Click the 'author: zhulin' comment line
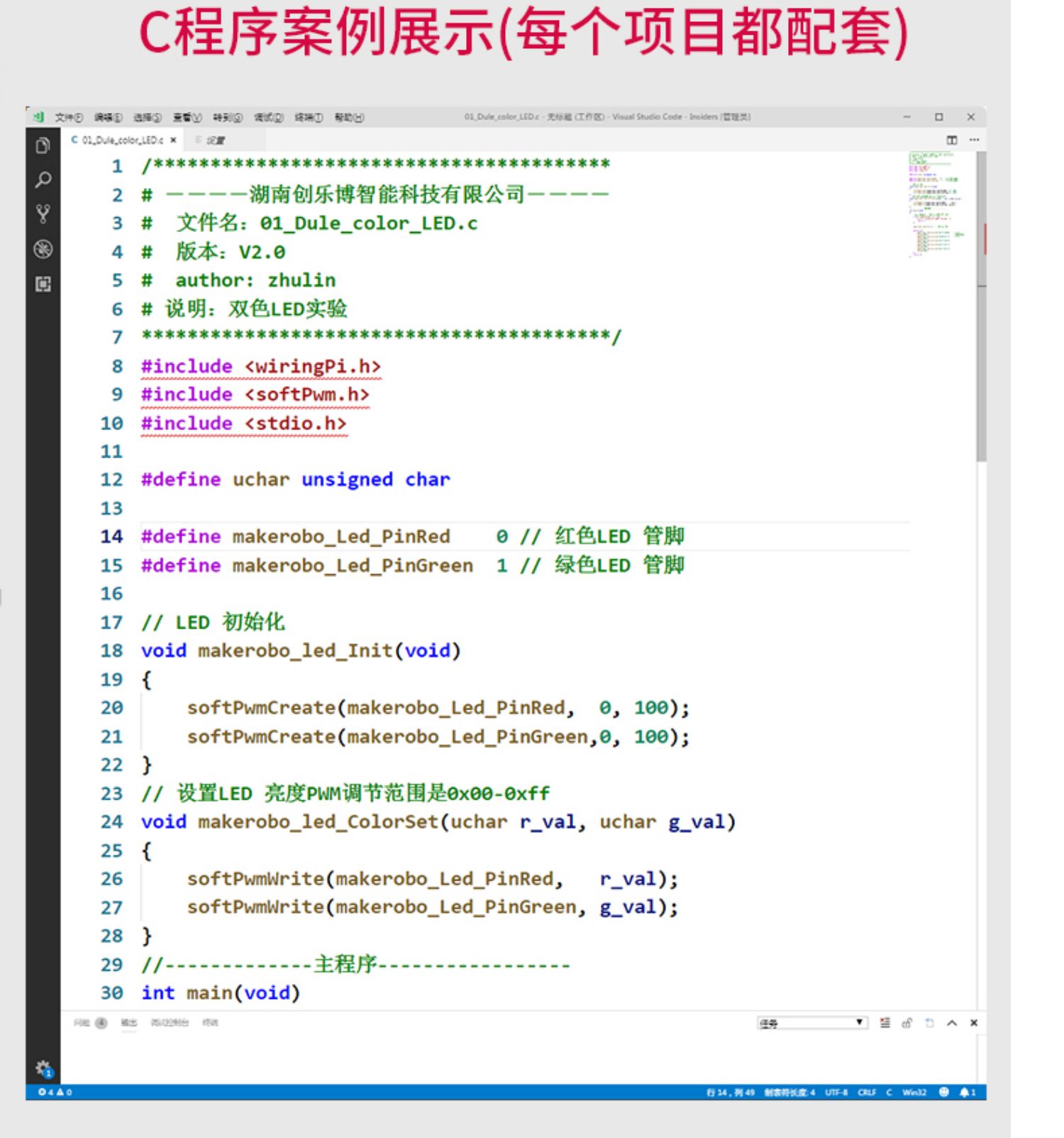Viewport: 1064px width, 1138px height. pyautogui.click(x=255, y=280)
